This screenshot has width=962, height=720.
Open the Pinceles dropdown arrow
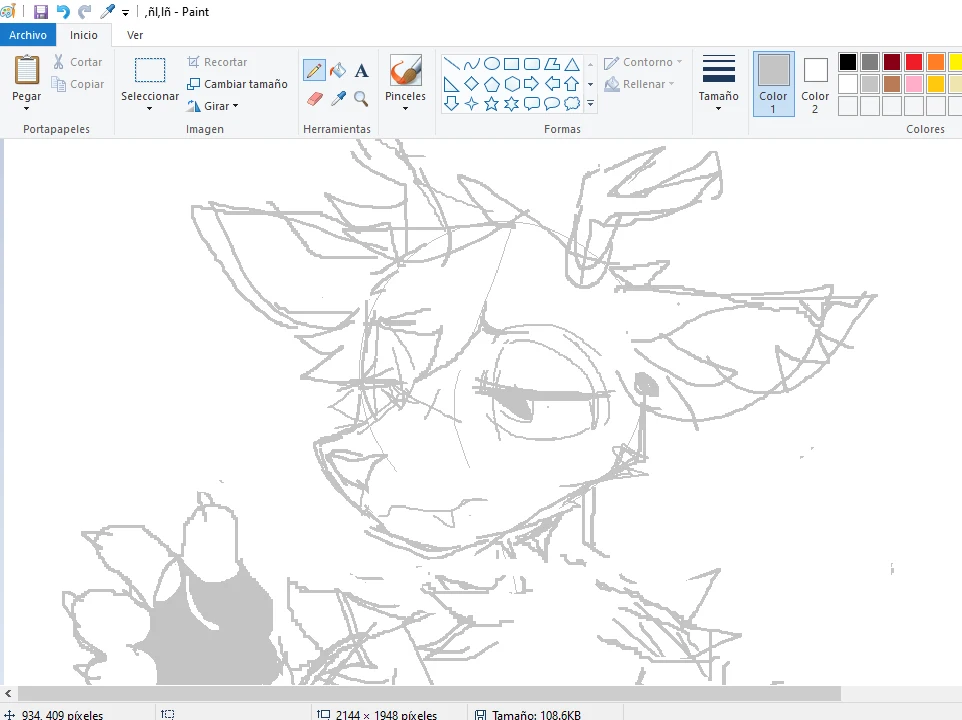coord(406,109)
